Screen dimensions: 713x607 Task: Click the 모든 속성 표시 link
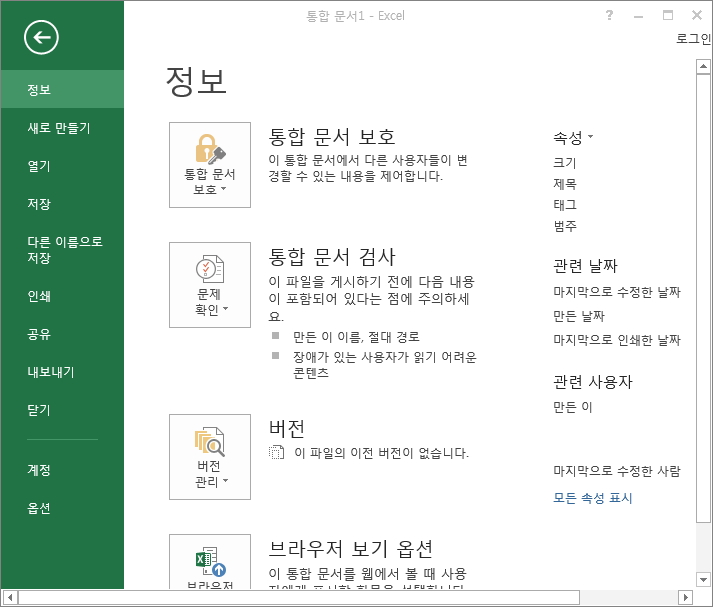pyautogui.click(x=592, y=498)
